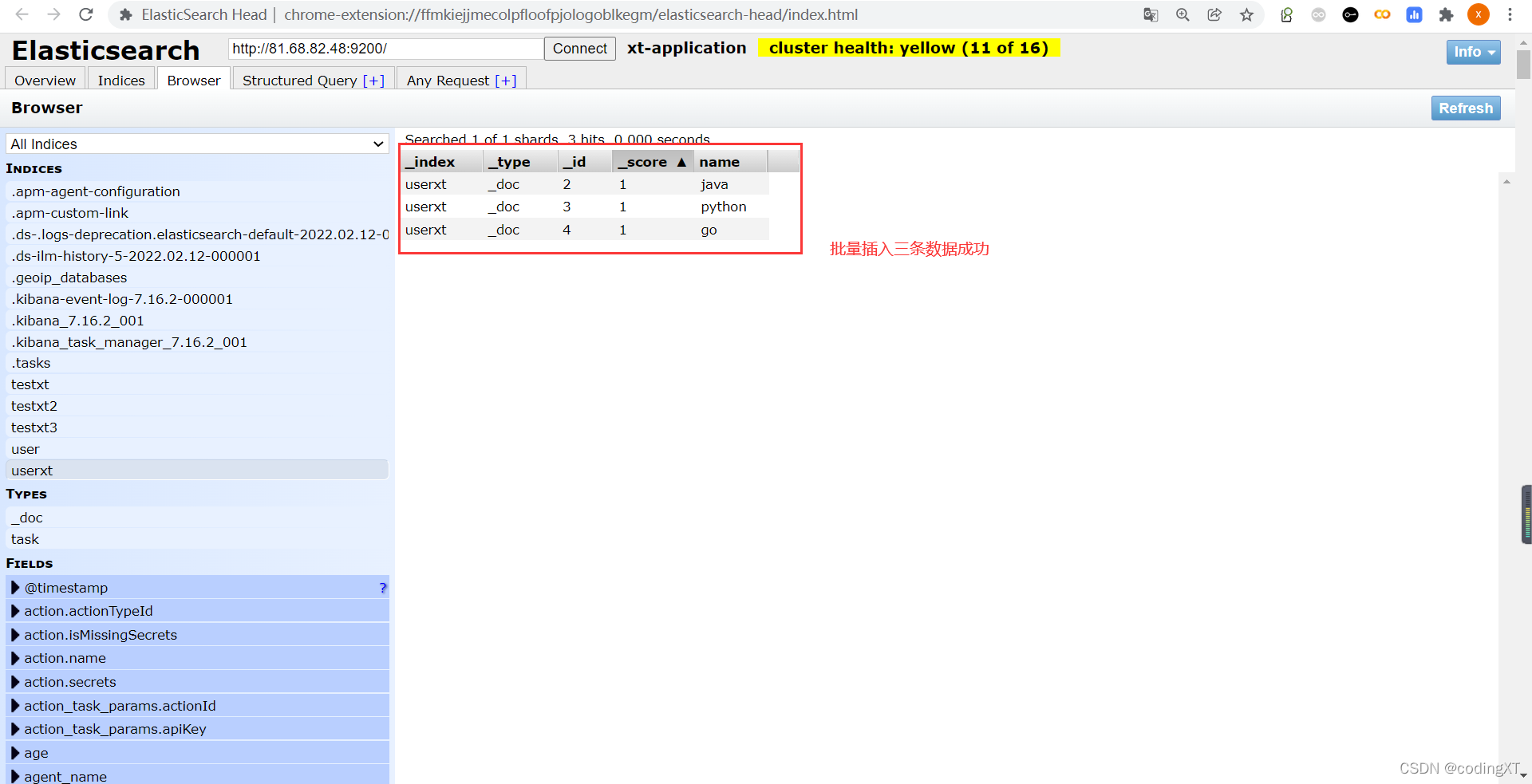The height and width of the screenshot is (784, 1532).
Task: Sort by the name column header
Action: pyautogui.click(x=730, y=162)
